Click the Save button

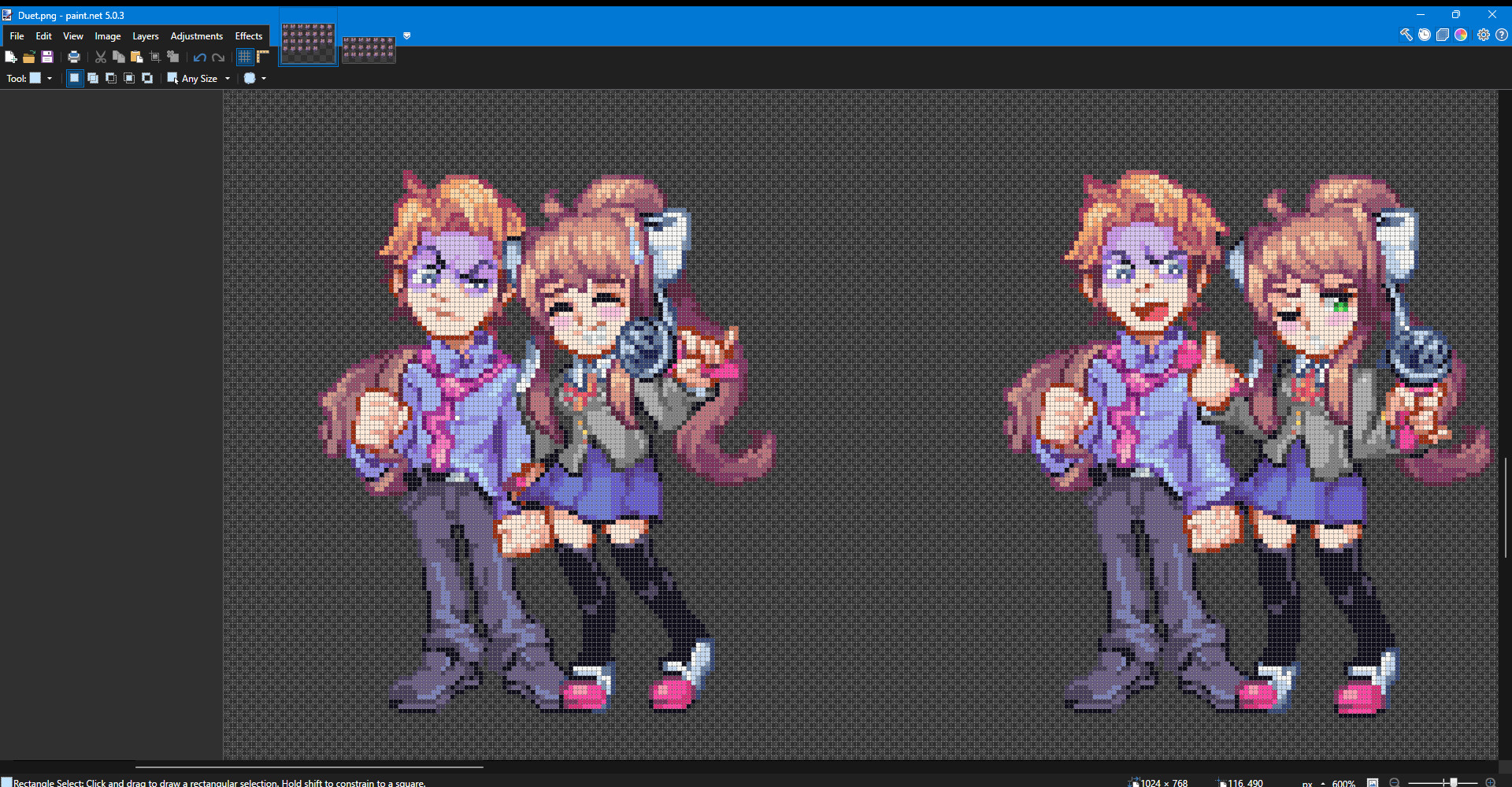(46, 57)
